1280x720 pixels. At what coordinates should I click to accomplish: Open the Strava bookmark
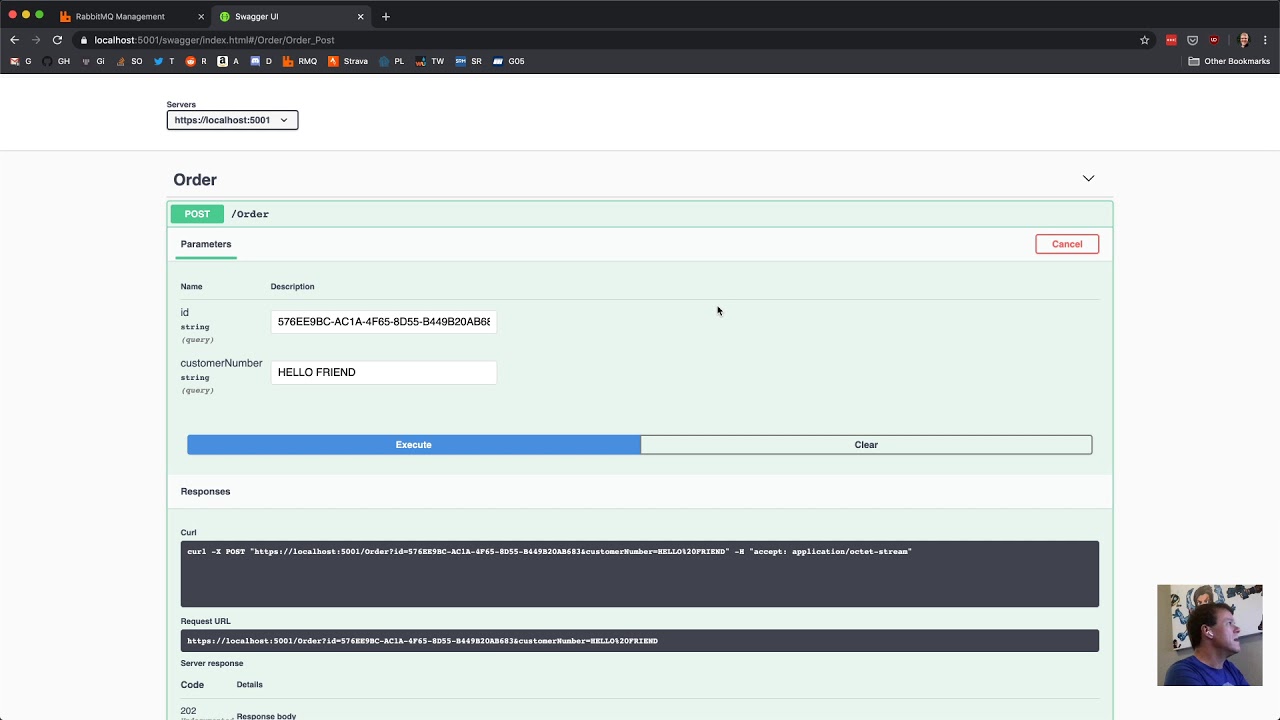click(x=348, y=61)
